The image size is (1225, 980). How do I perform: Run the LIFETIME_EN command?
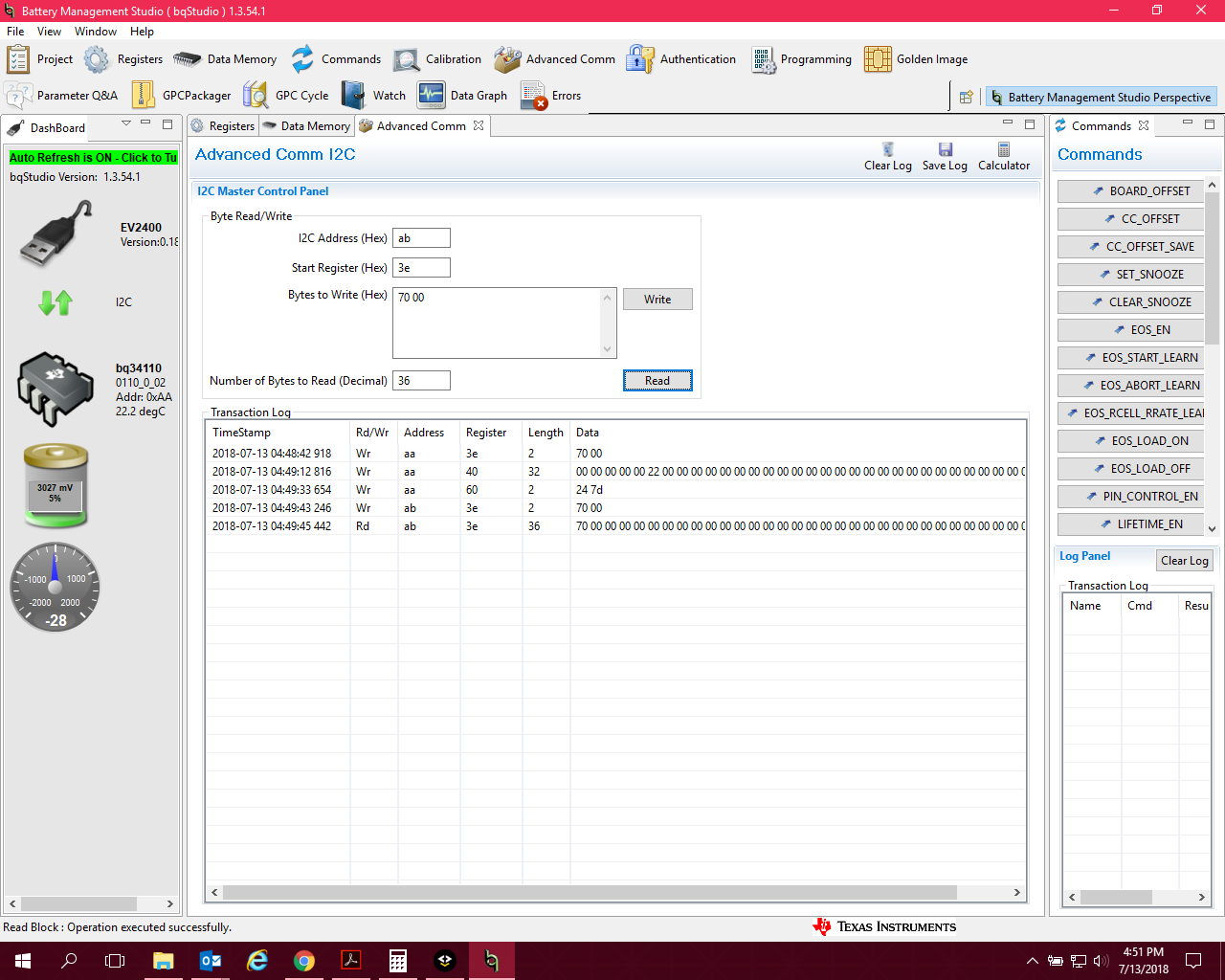[x=1129, y=524]
